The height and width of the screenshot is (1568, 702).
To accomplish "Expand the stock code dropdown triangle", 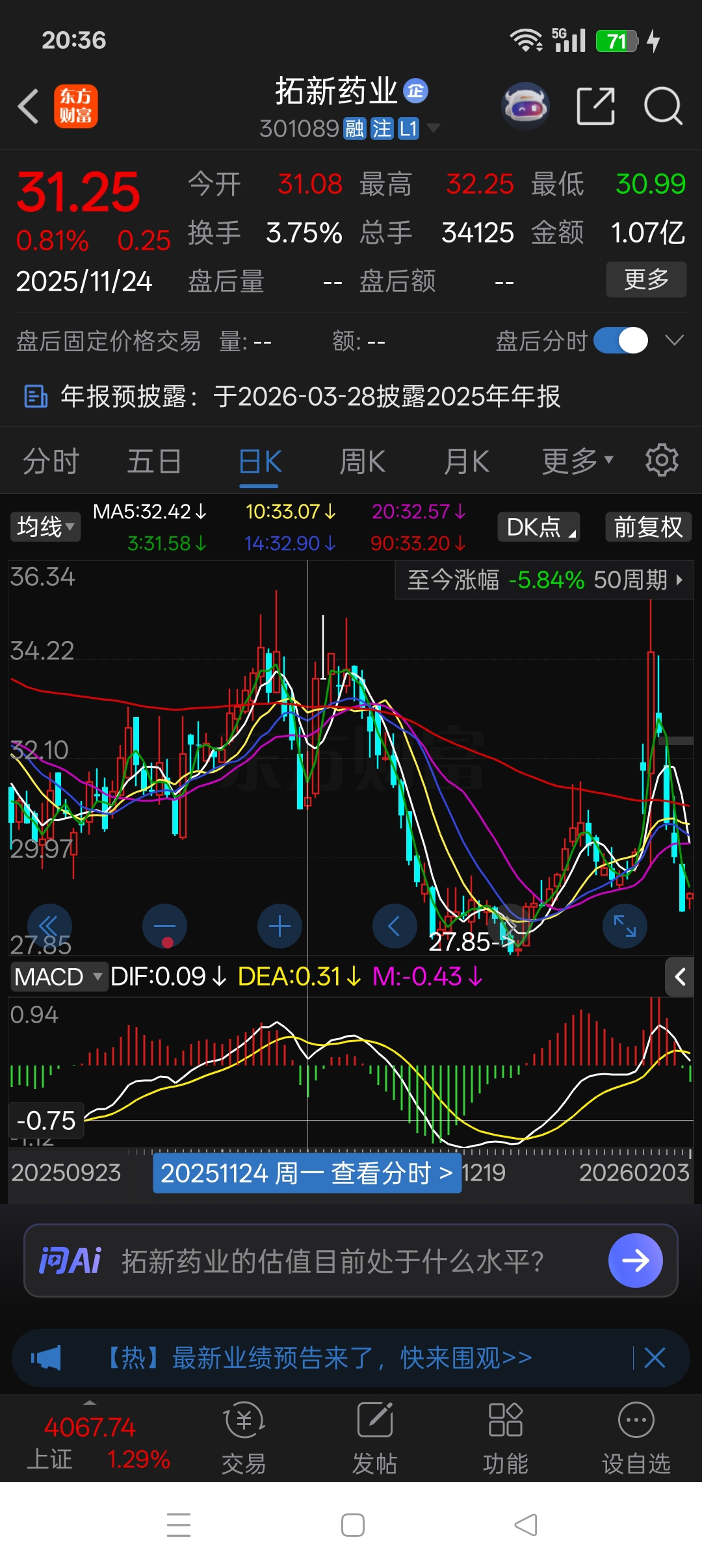I will pyautogui.click(x=432, y=128).
